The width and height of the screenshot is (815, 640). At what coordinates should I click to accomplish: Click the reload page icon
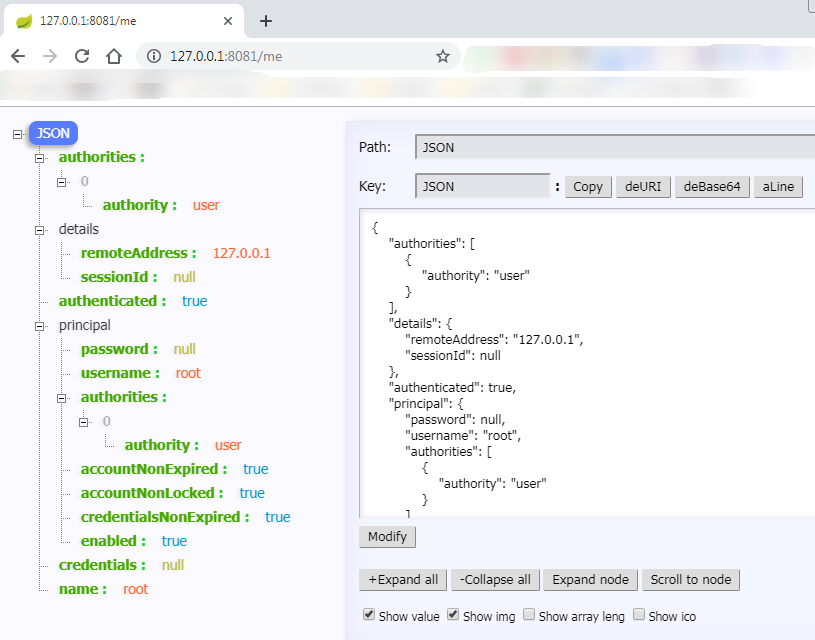83,57
